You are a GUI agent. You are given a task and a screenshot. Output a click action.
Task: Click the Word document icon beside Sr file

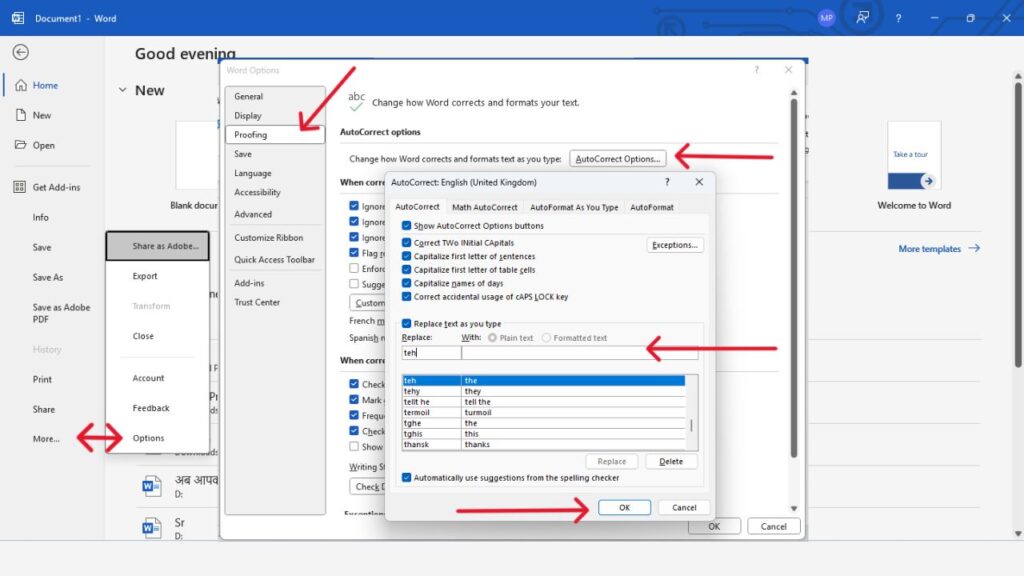[152, 525]
